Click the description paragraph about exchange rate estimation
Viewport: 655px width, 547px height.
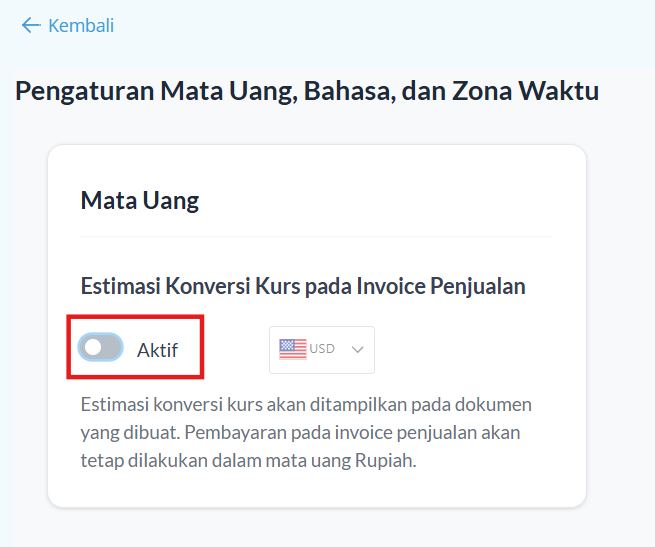[x=306, y=433]
